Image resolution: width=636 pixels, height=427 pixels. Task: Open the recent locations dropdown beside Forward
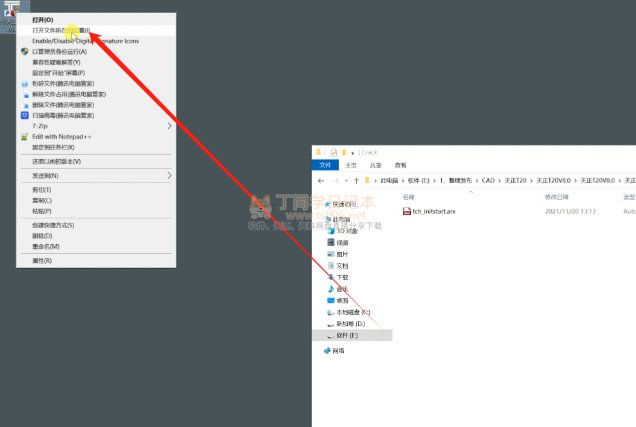click(x=346, y=181)
